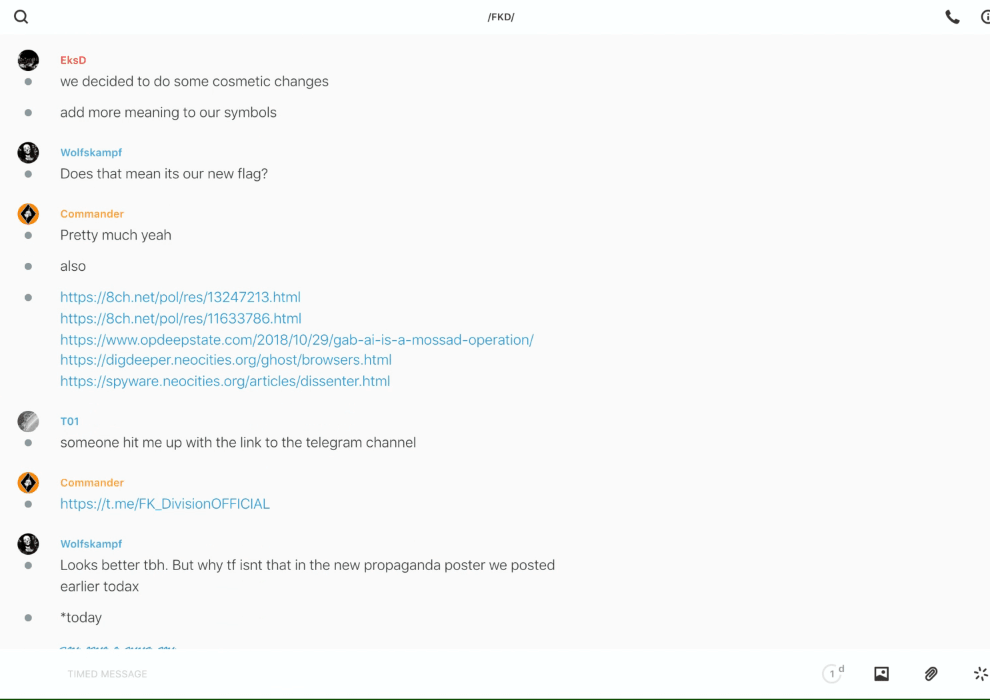Image resolution: width=990 pixels, height=700 pixels.
Task: Open the 8ch.net 11633786 thread link
Action: (x=180, y=318)
